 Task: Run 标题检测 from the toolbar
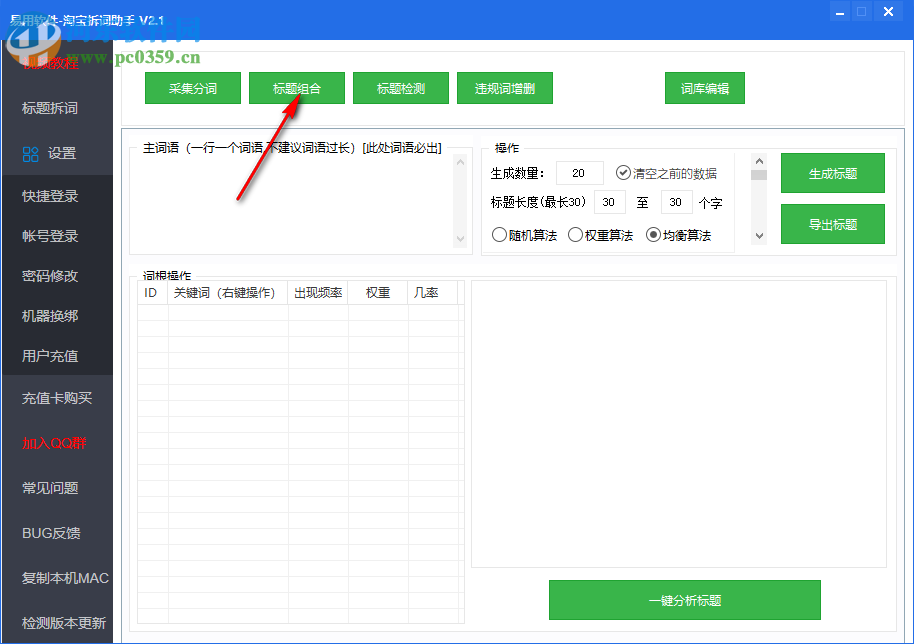(400, 88)
